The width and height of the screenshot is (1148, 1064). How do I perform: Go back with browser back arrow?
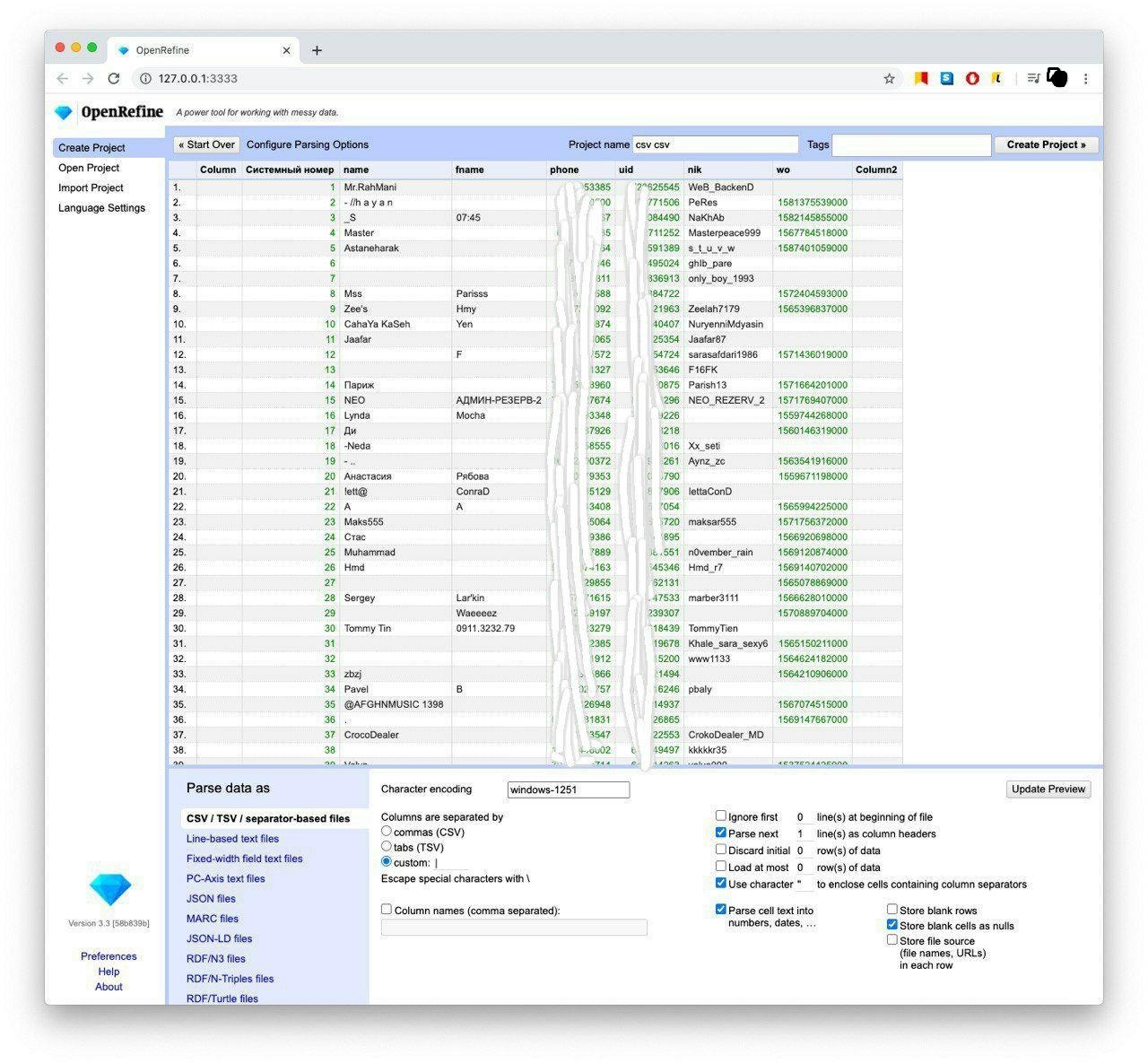click(62, 79)
